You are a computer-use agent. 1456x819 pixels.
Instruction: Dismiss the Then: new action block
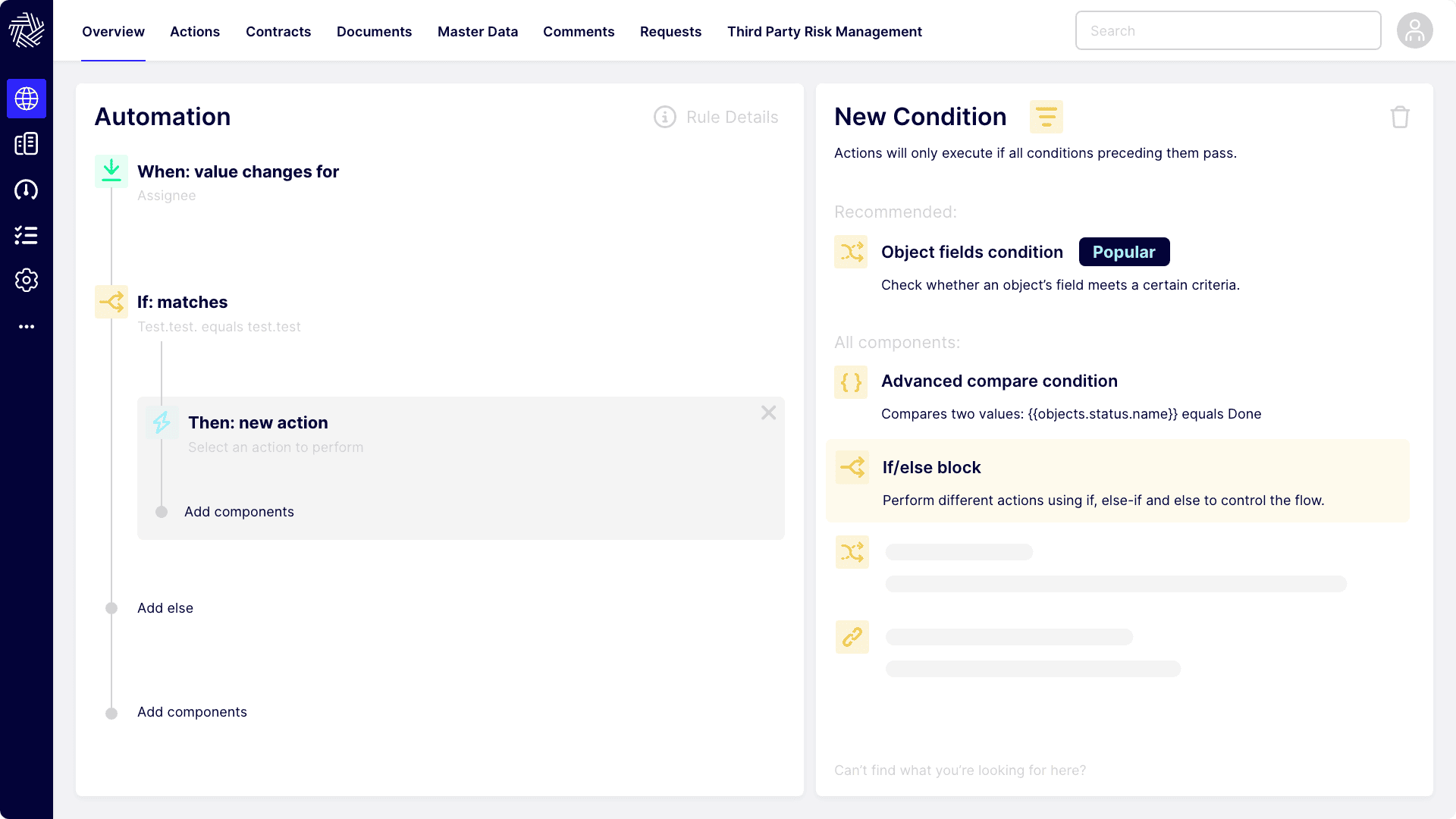click(x=768, y=413)
